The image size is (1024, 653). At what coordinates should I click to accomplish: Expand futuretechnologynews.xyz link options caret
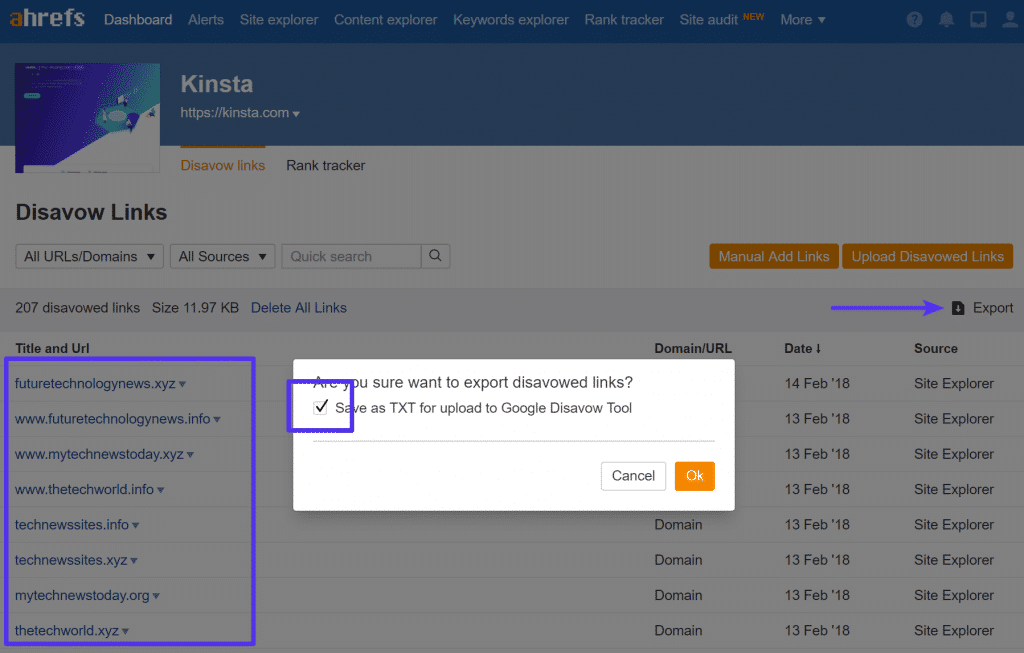[x=182, y=384]
